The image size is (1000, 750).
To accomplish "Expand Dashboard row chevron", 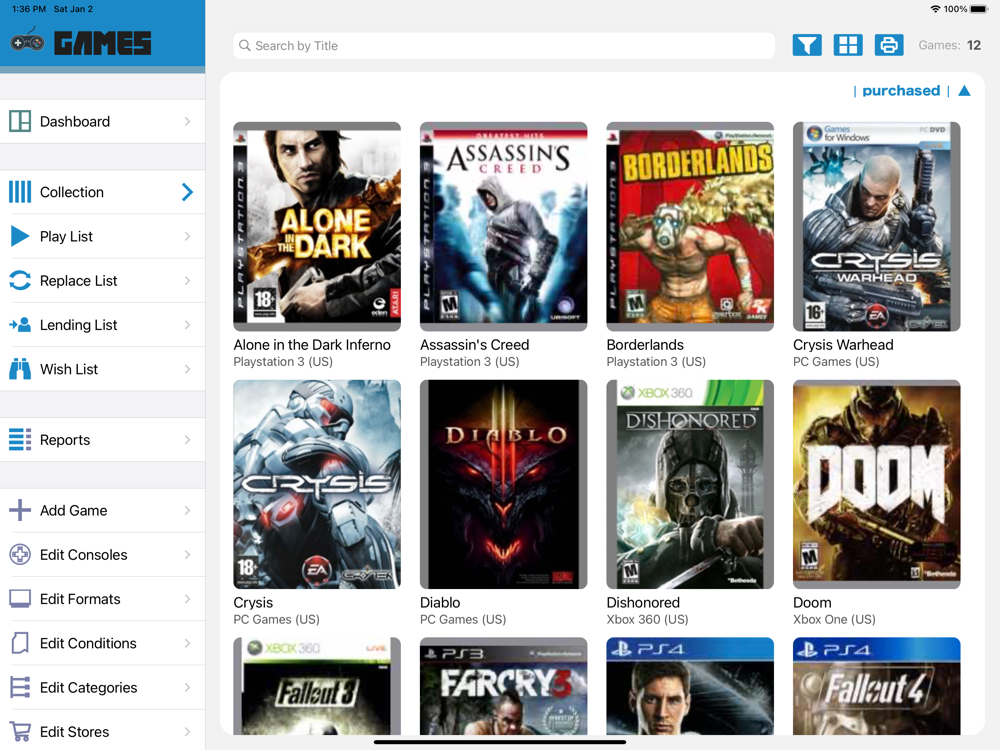I will [x=188, y=121].
